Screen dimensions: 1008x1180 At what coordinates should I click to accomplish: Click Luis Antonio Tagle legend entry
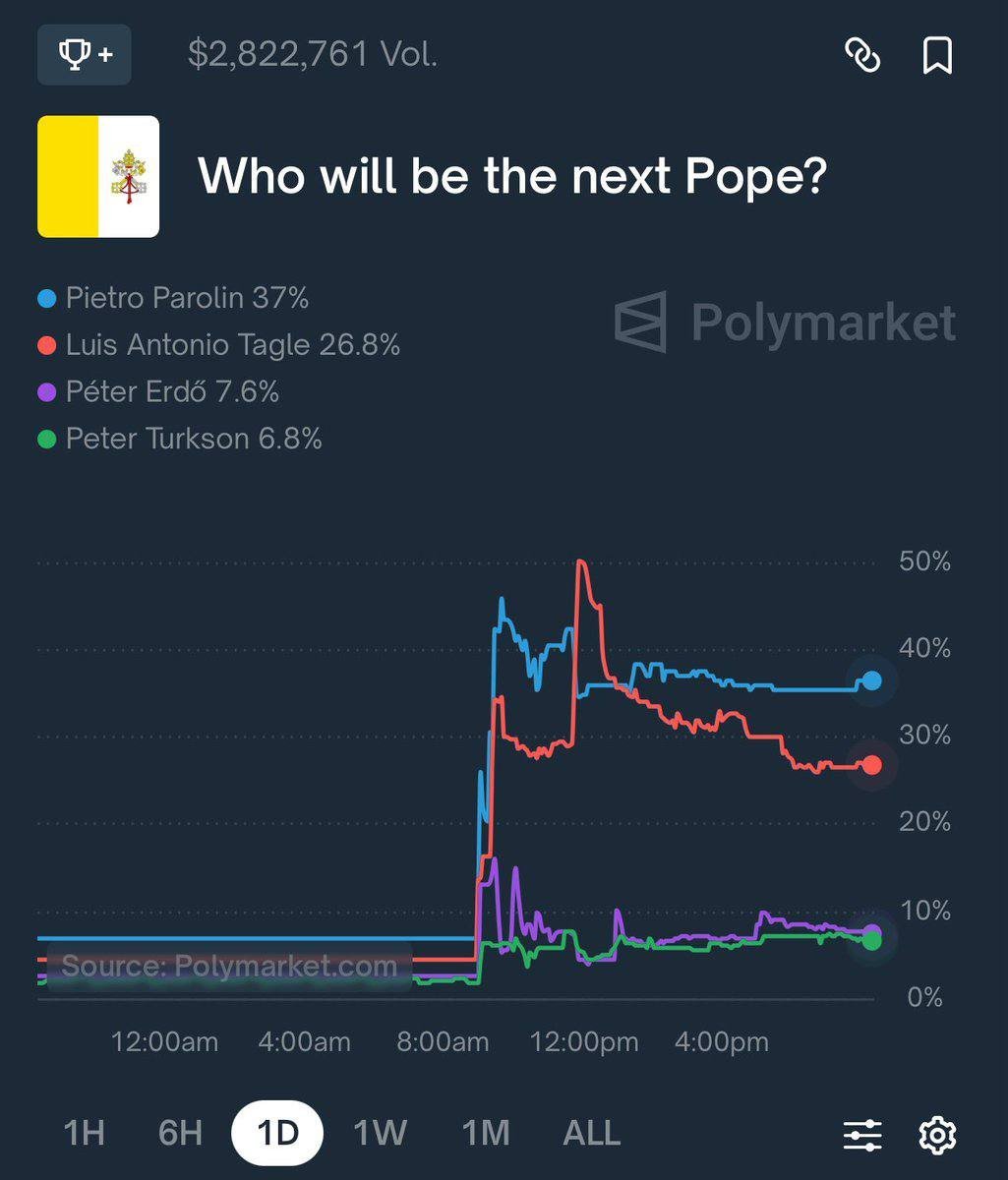pos(219,345)
